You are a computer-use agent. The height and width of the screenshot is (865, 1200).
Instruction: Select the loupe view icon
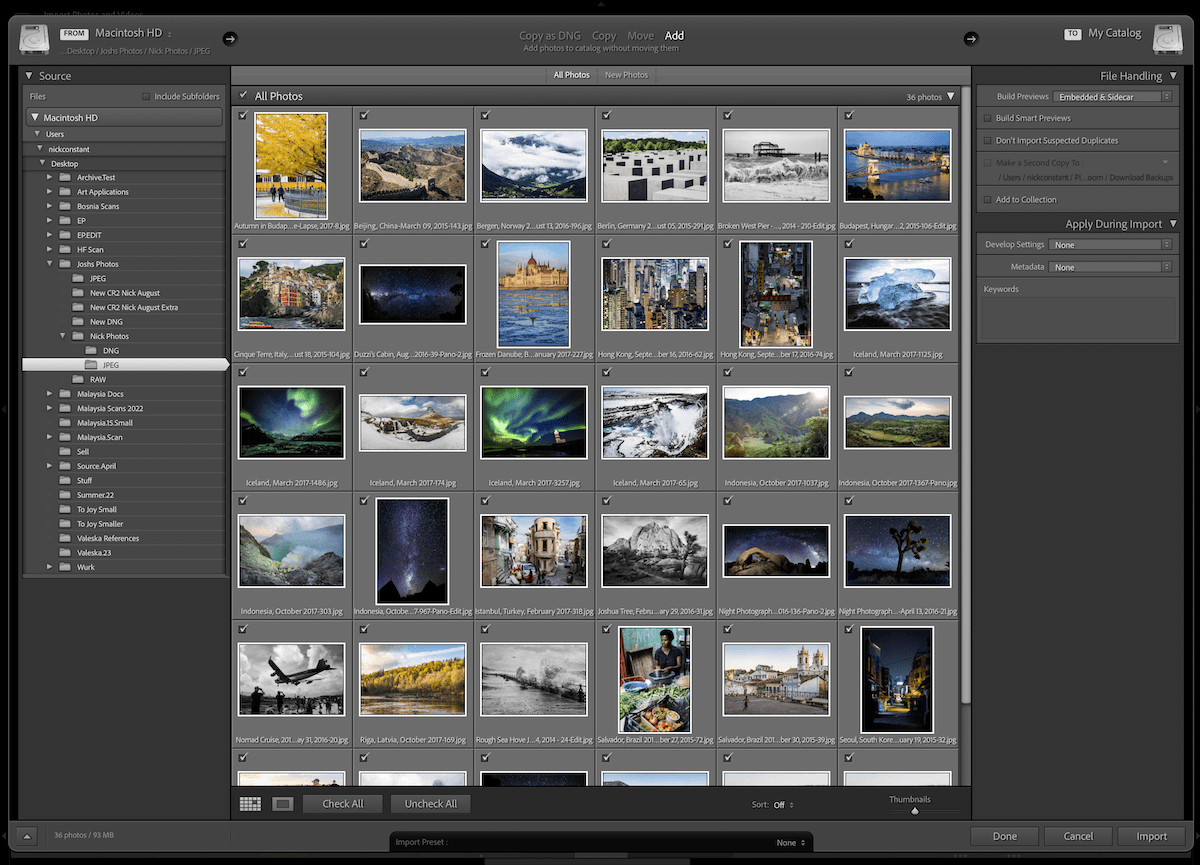(x=281, y=803)
